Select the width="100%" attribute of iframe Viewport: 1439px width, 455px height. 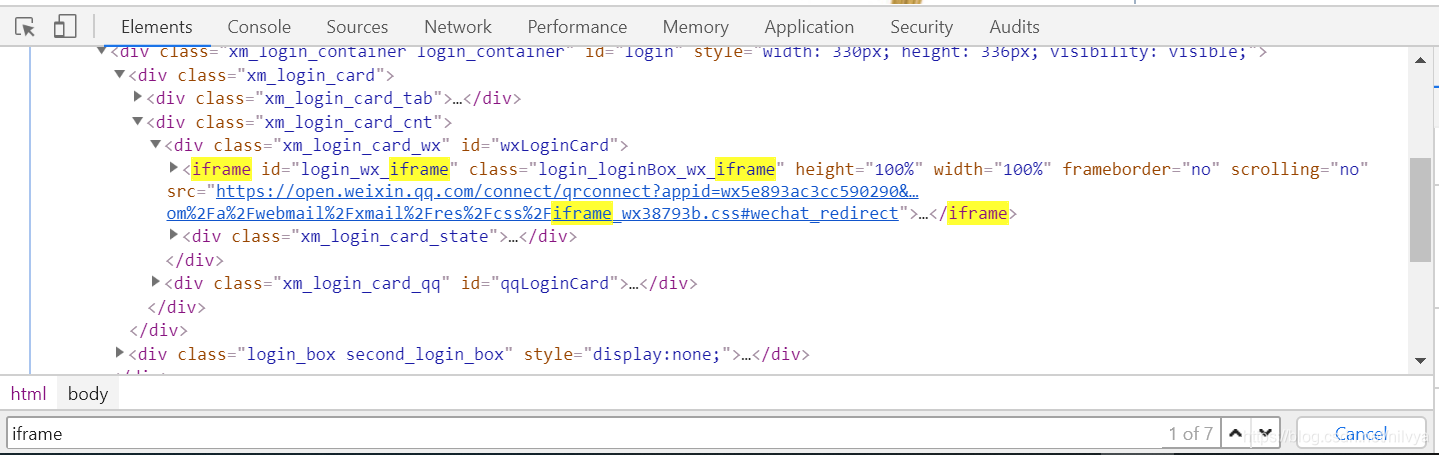(x=992, y=169)
